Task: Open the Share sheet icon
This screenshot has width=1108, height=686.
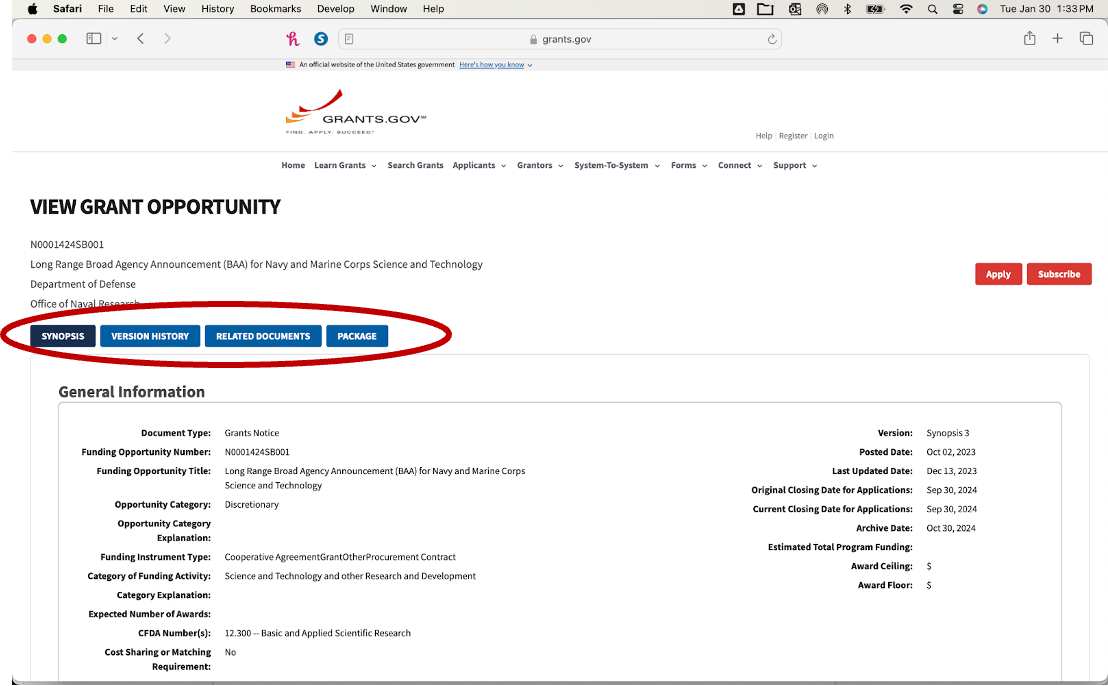Action: point(1030,38)
